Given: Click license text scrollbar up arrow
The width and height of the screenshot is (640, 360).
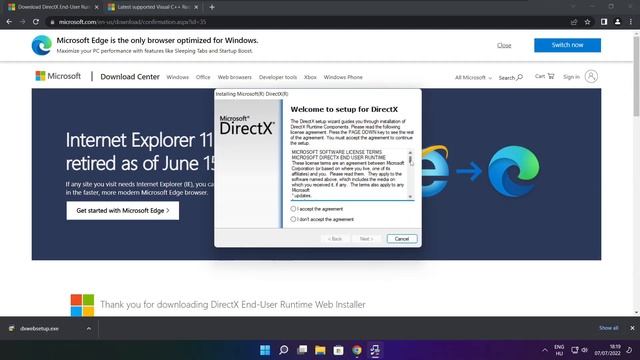Looking at the screenshot, I should tap(410, 153).
